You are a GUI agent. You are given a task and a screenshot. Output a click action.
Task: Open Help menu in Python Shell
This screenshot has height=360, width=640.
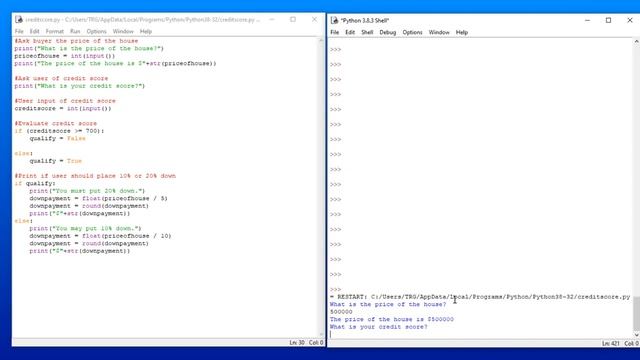462,32
